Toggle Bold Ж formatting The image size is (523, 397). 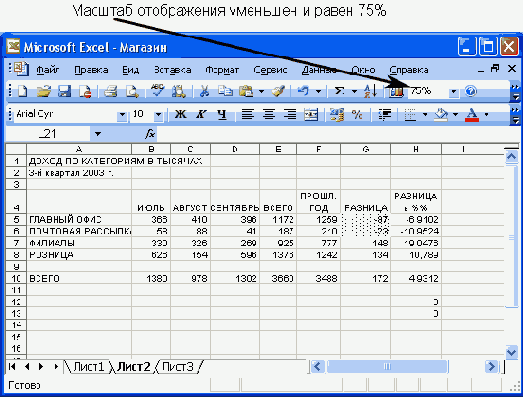tap(180, 114)
